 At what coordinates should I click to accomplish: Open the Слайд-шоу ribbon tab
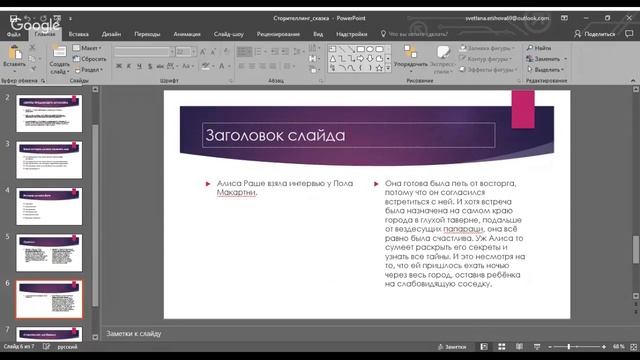229,34
